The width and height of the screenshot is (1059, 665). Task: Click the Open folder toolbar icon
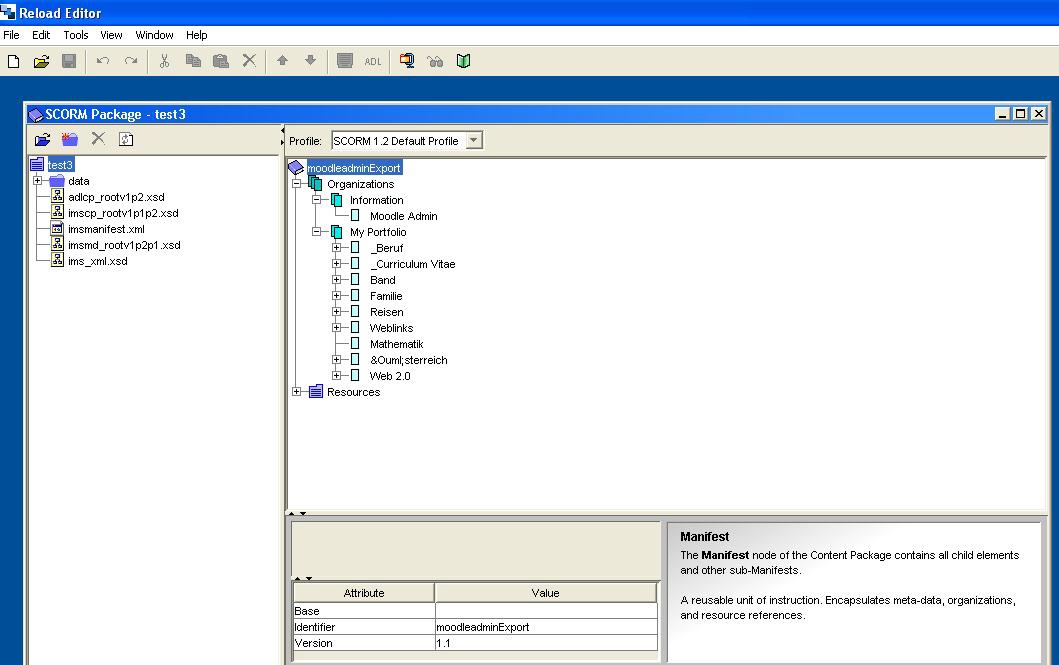coord(41,61)
